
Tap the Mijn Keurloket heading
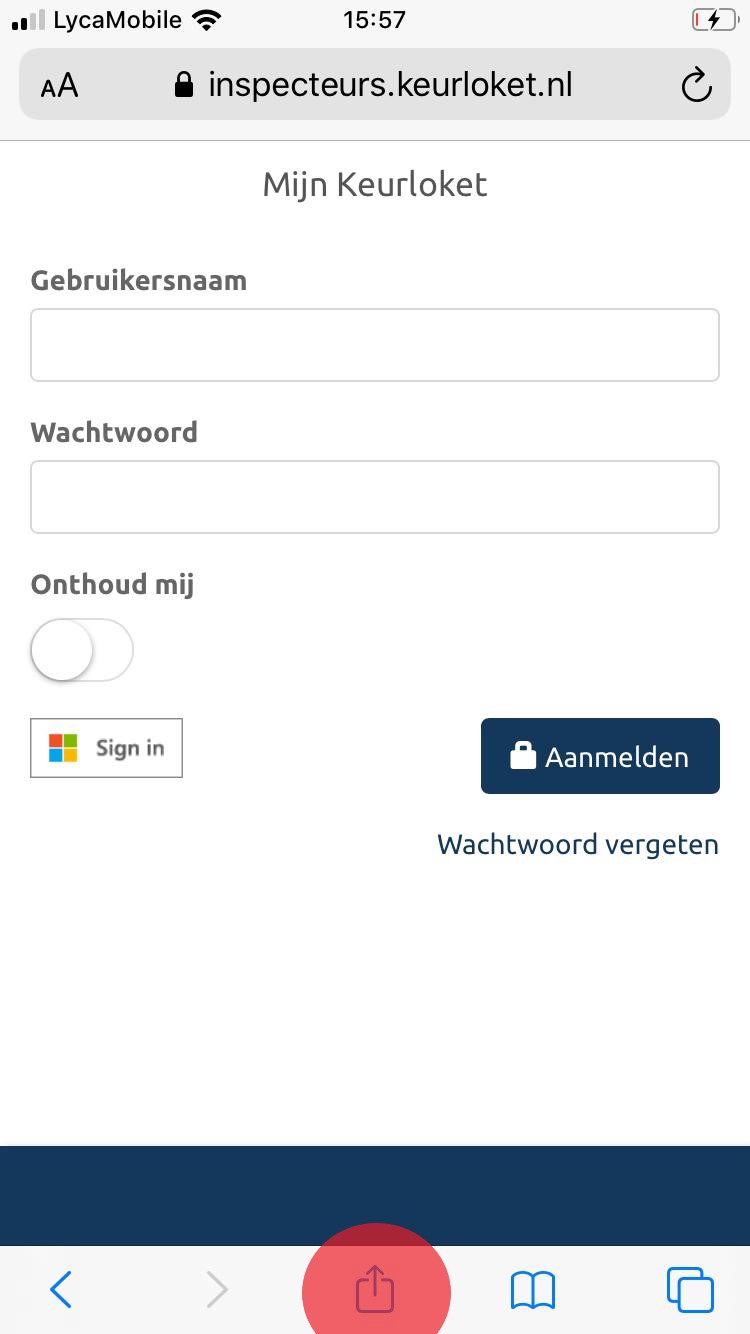click(x=375, y=184)
